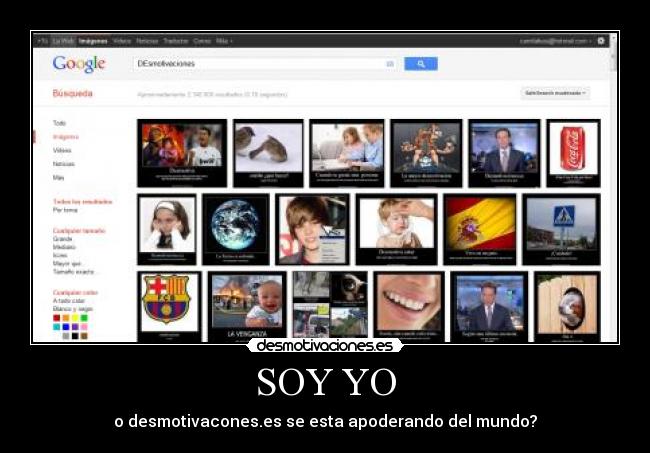Open the Tamaño exacto... option
Image resolution: width=650 pixels, height=453 pixels.
click(74, 272)
